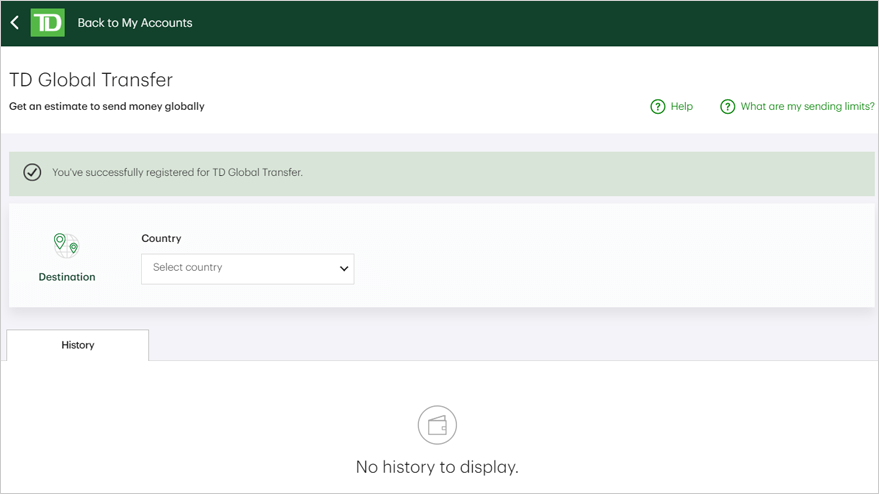Click the Destination globe pin icon
Viewport: 879px width, 494px height.
coord(67,246)
